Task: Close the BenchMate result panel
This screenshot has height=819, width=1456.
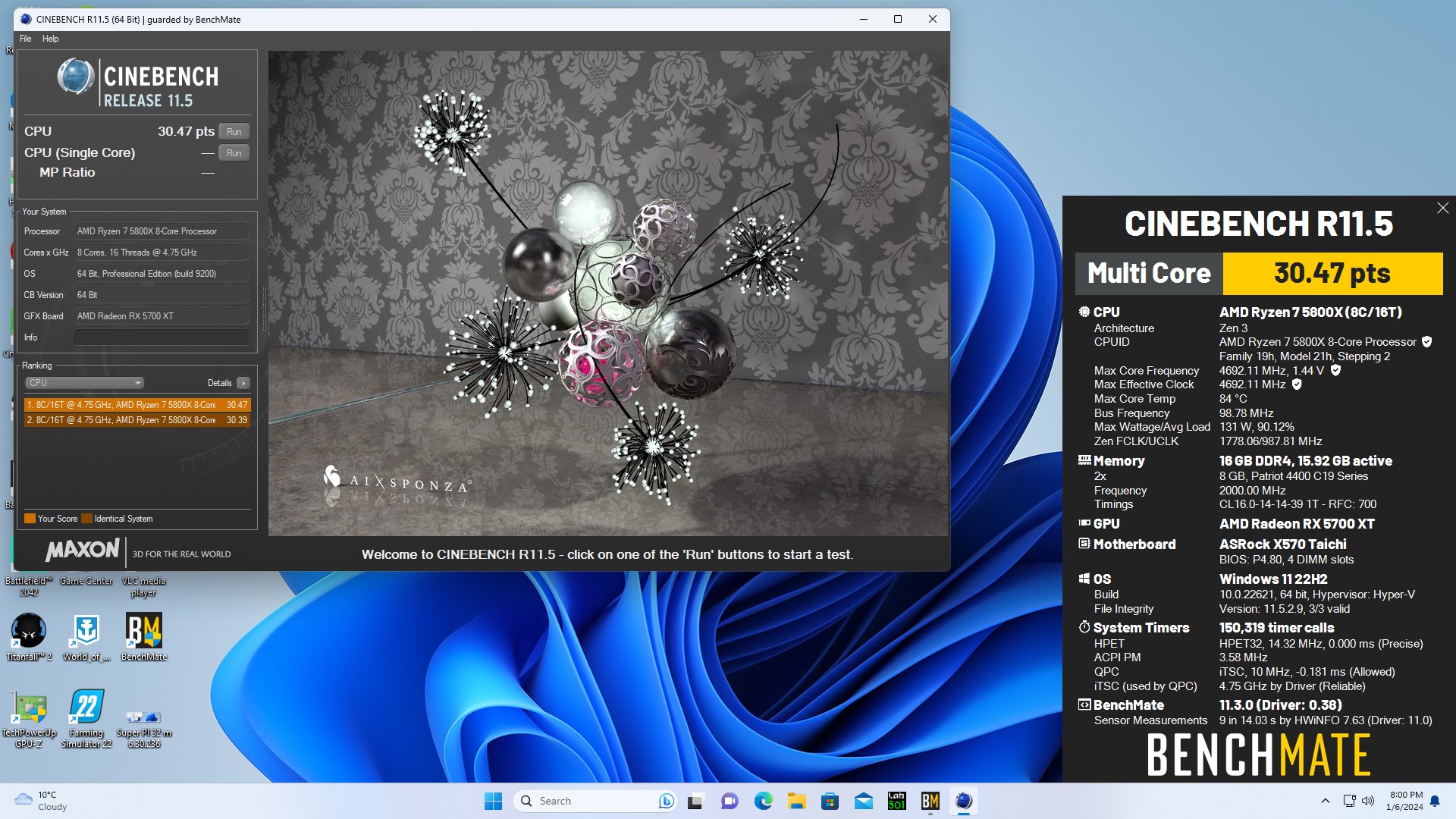Action: click(1442, 208)
